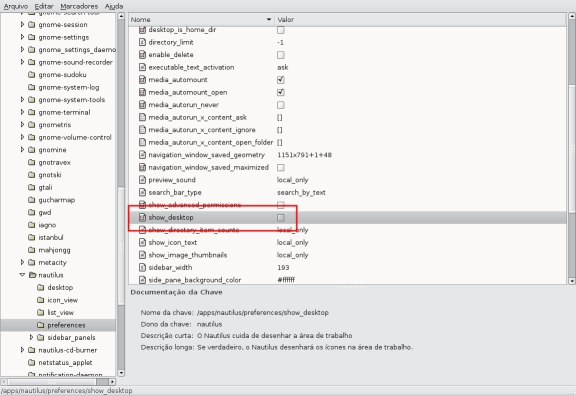
Task: Click the gnotravex folder icon
Action: (32, 162)
